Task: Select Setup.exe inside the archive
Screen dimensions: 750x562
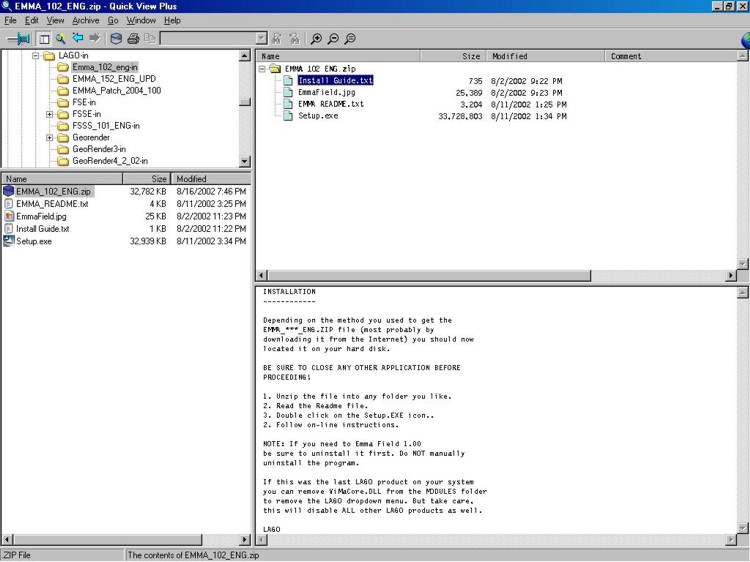Action: (318, 116)
